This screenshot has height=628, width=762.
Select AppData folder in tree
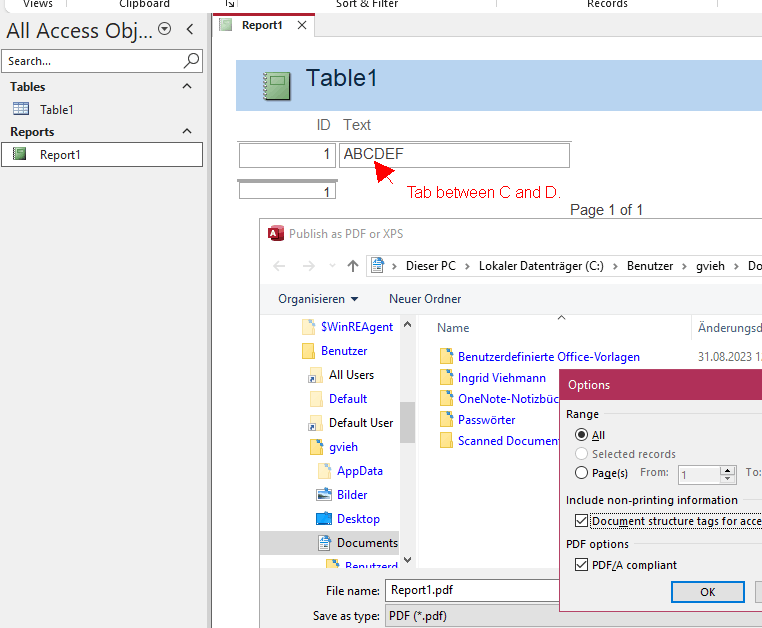350,471
